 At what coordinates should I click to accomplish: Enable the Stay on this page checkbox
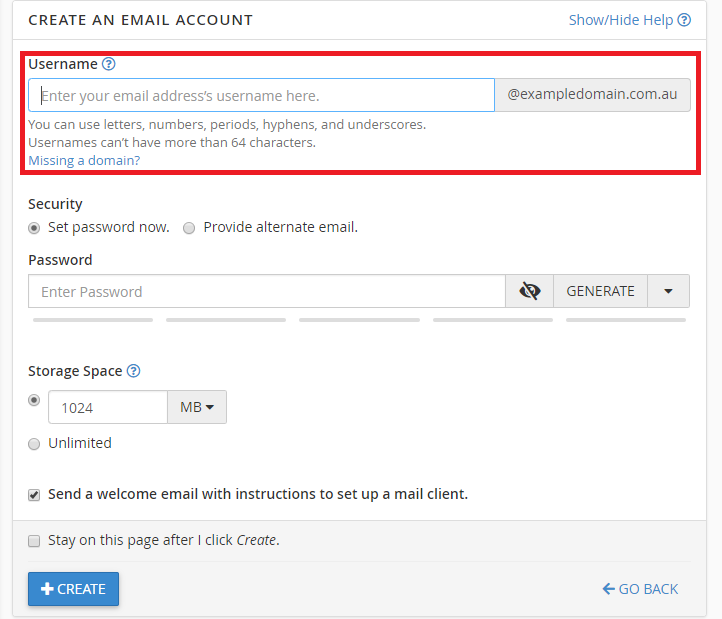point(35,541)
